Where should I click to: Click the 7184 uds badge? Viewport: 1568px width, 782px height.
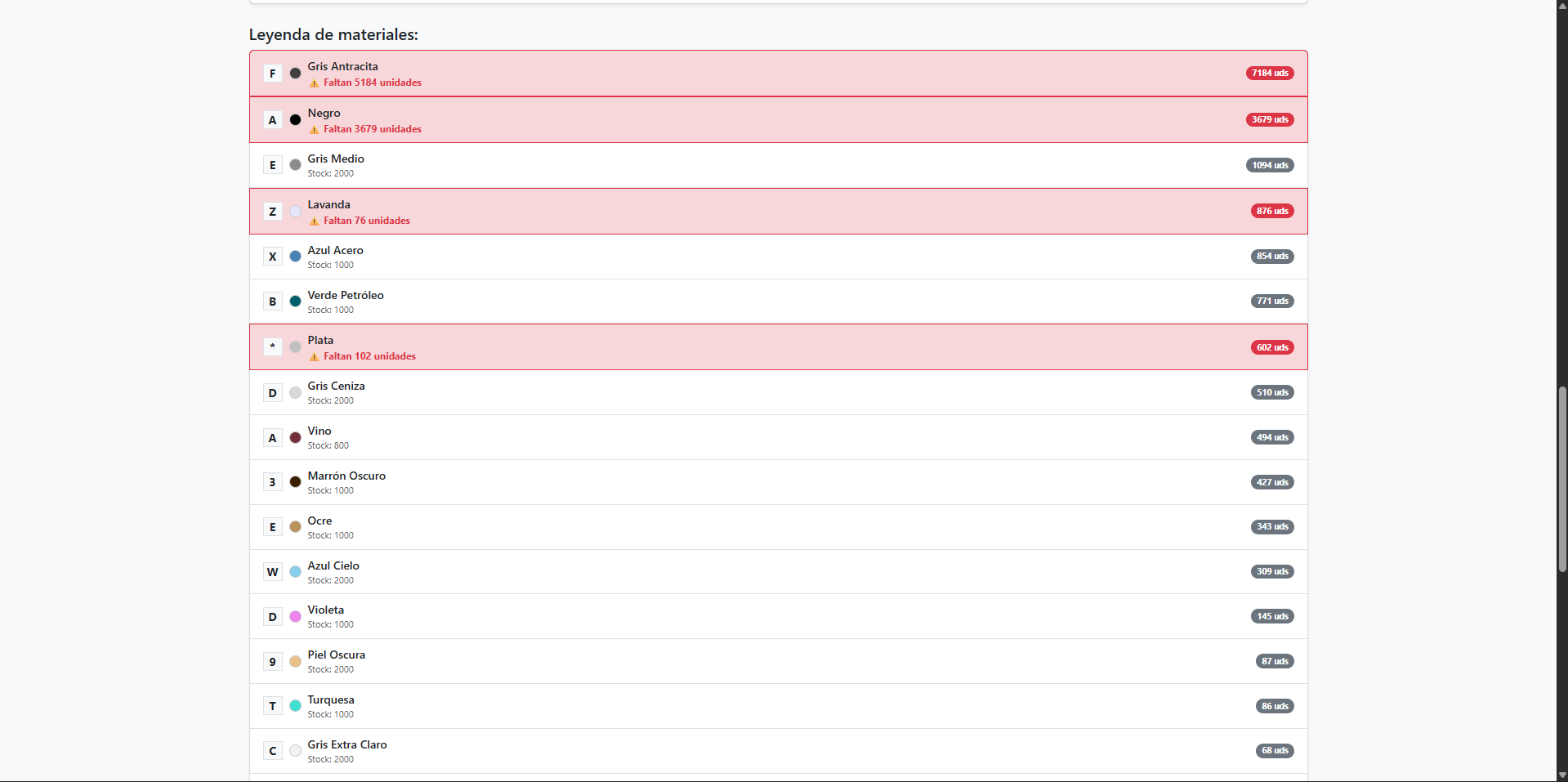pyautogui.click(x=1270, y=74)
